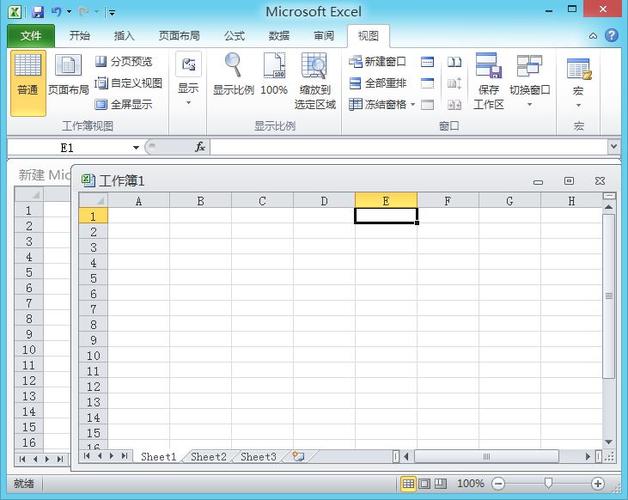
Task: Click the 100% zoom level in status bar
Action: (471, 483)
